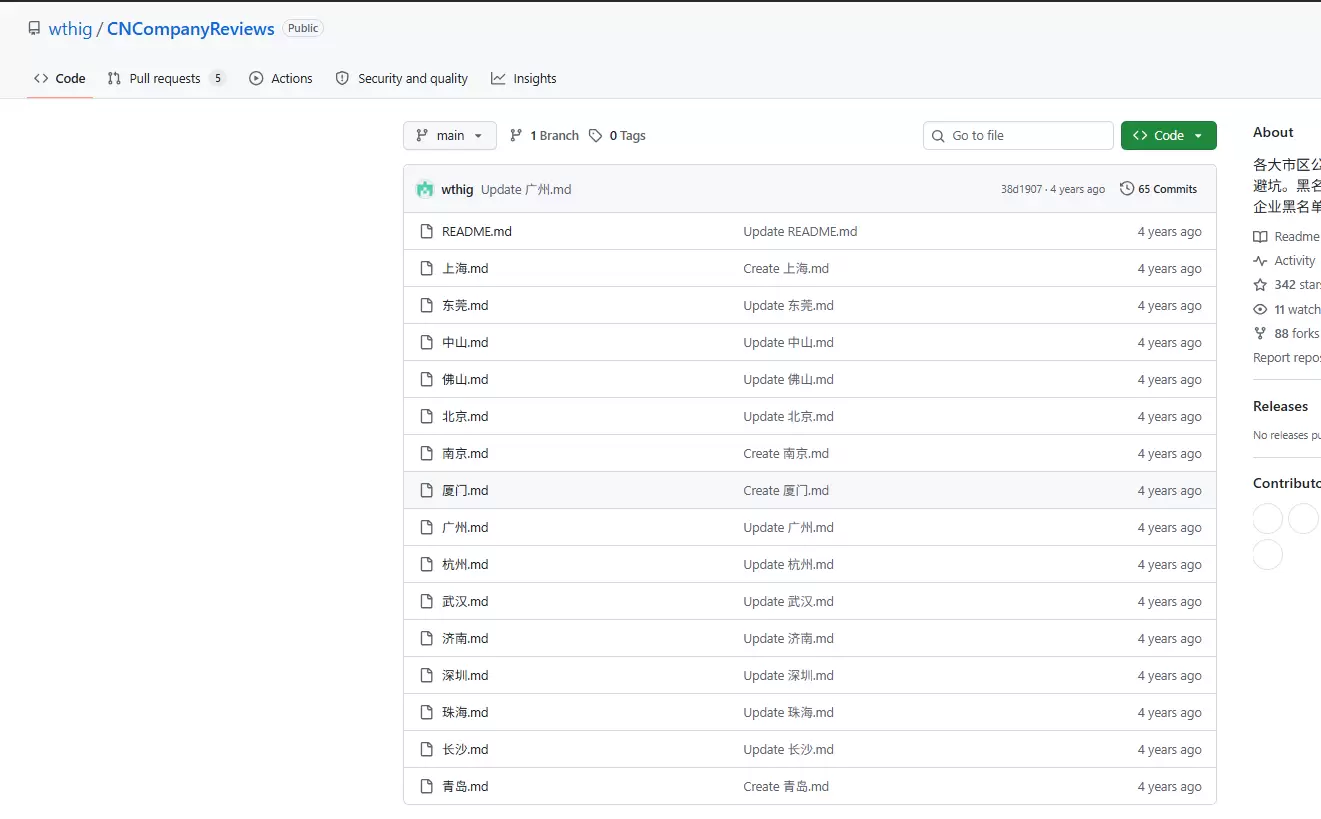
Task: Click the file icon next to 上海.md
Action: click(426, 269)
